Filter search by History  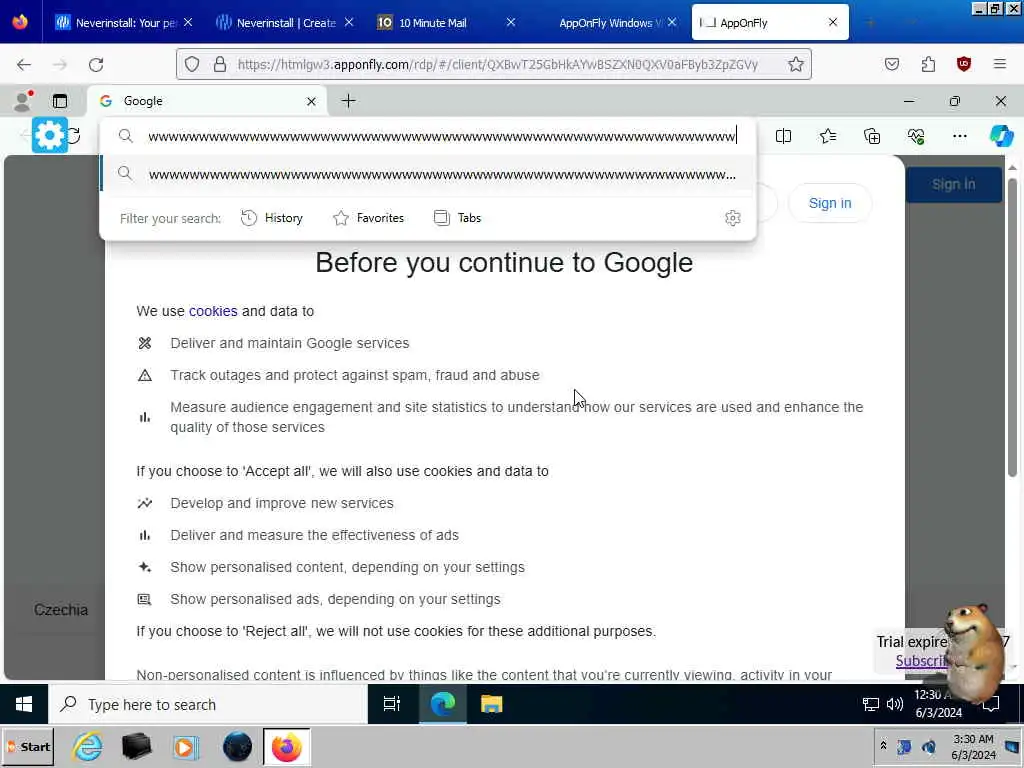point(272,218)
